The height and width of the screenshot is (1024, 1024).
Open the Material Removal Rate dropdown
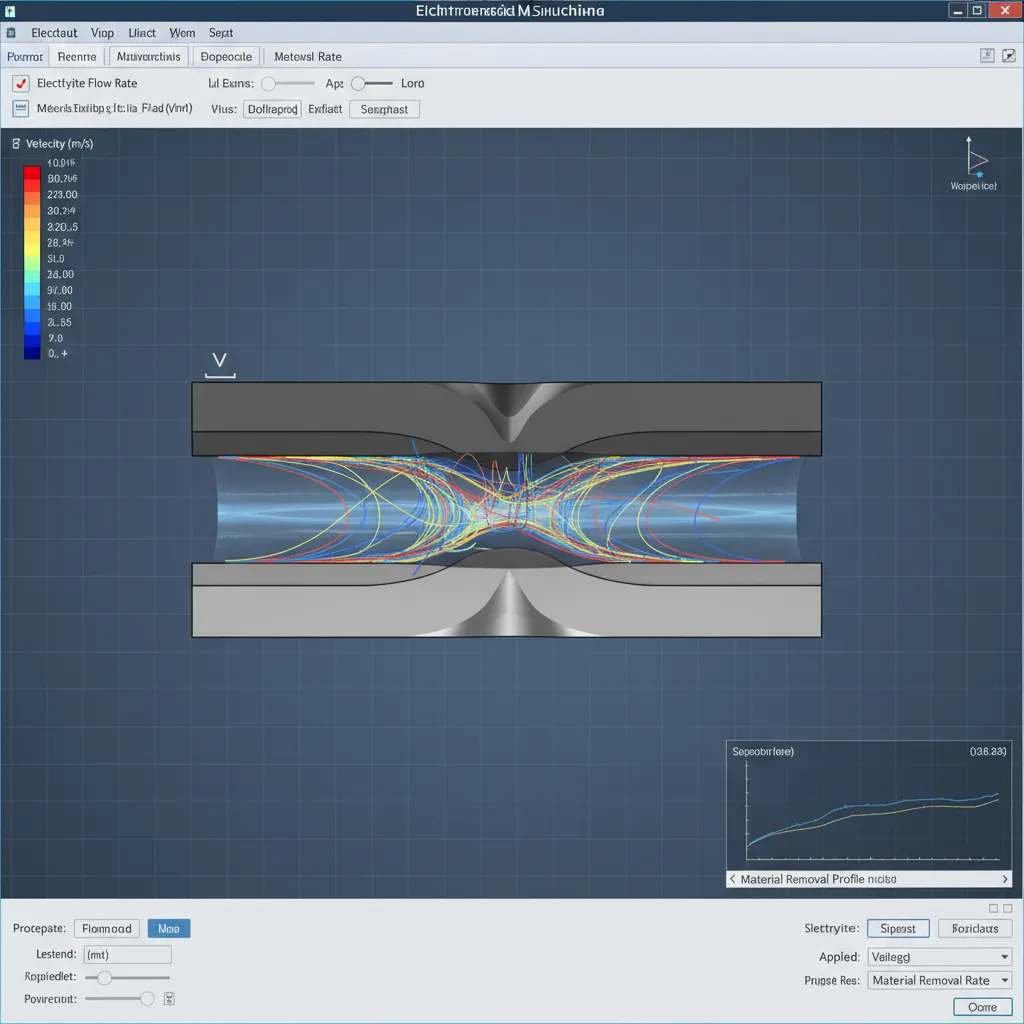(x=938, y=980)
